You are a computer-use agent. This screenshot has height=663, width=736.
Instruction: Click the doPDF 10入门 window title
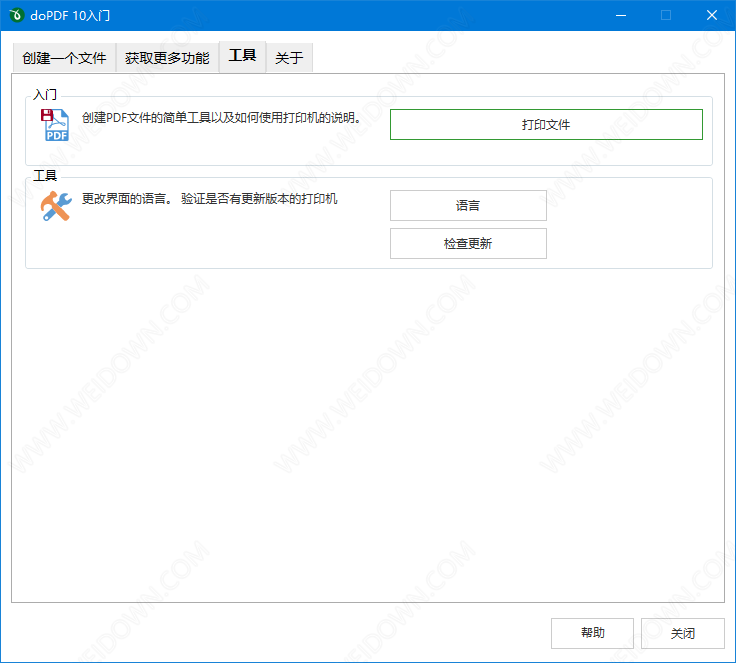click(x=70, y=15)
